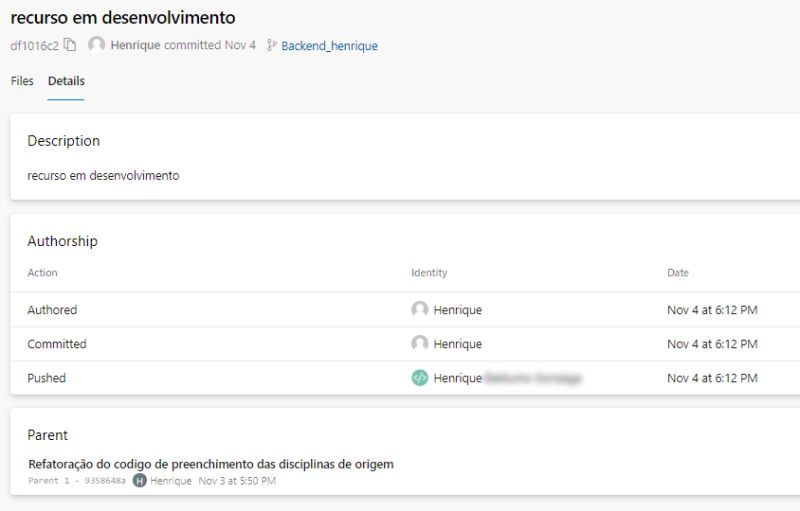Click the Committed date Nov 4 at 6:12 PM

point(712,344)
